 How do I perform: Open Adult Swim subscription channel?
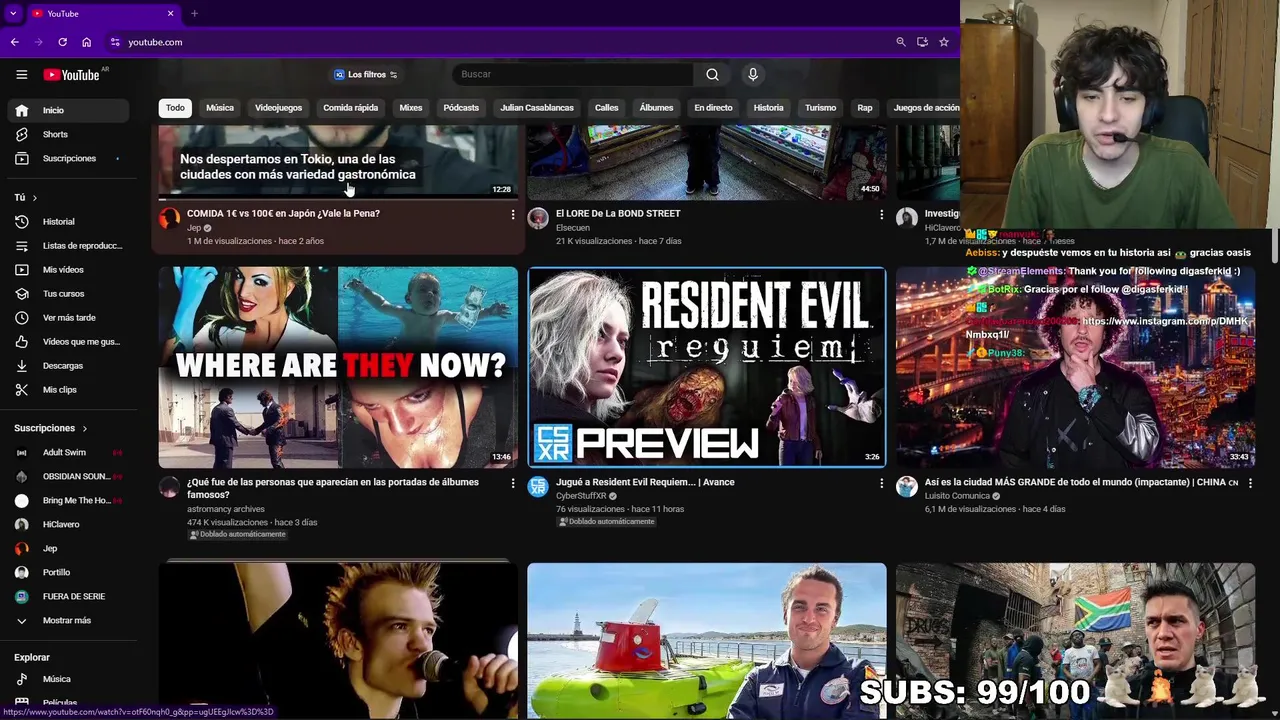coord(66,452)
